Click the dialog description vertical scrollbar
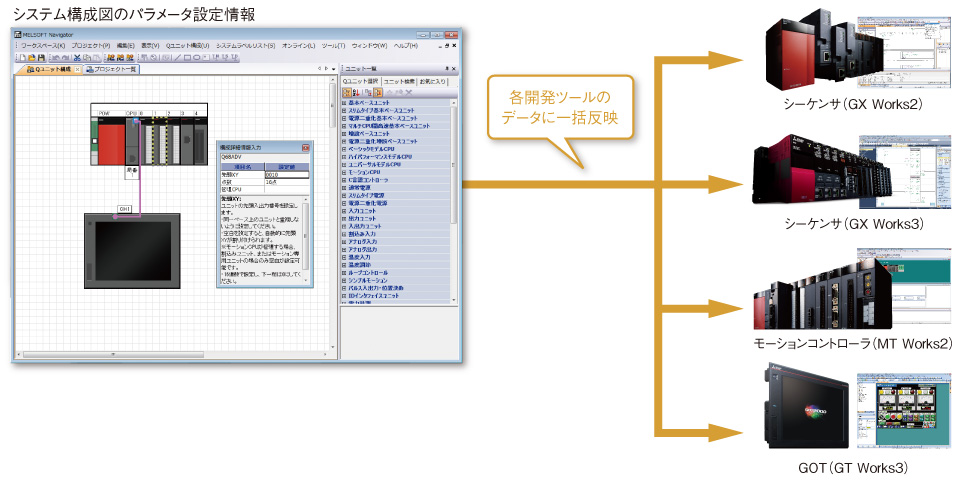The height and width of the screenshot is (480, 960). [x=306, y=242]
